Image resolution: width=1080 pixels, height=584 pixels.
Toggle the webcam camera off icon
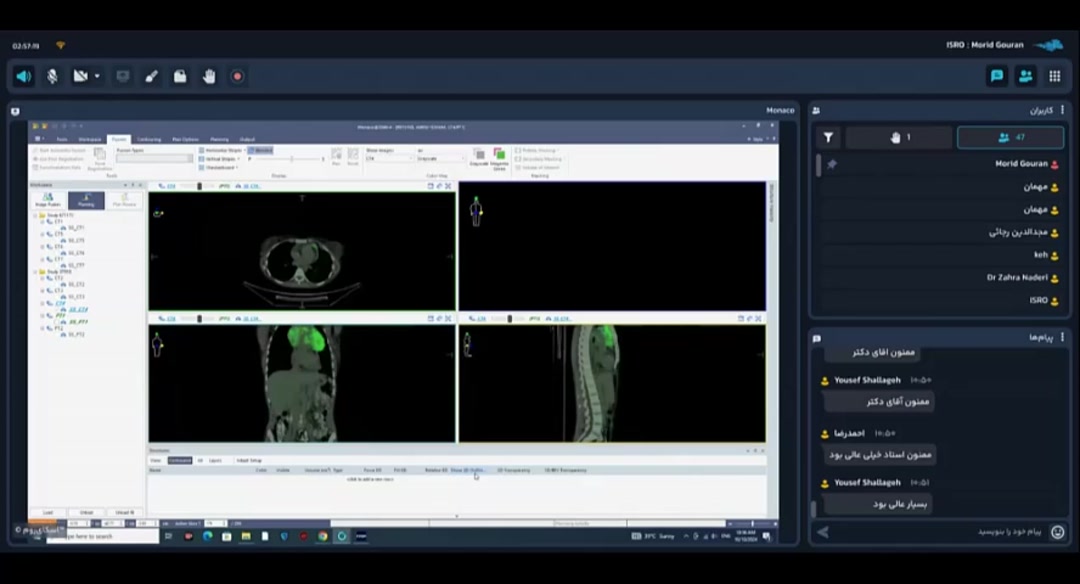tap(80, 76)
